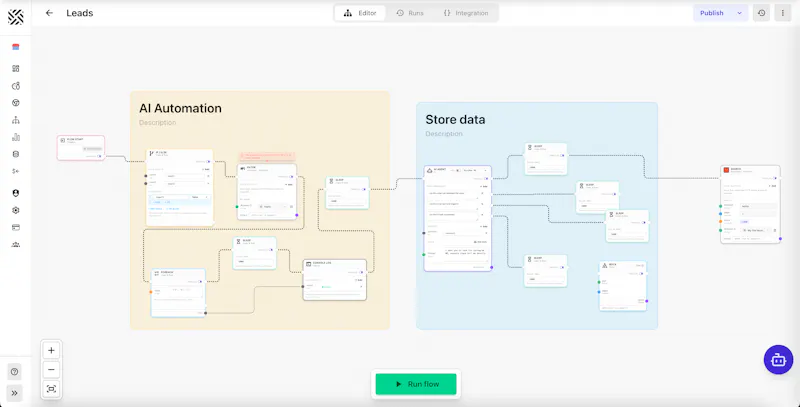Click the AI Agent node icon
Image resolution: width=800 pixels, height=407 pixels.
pos(429,171)
